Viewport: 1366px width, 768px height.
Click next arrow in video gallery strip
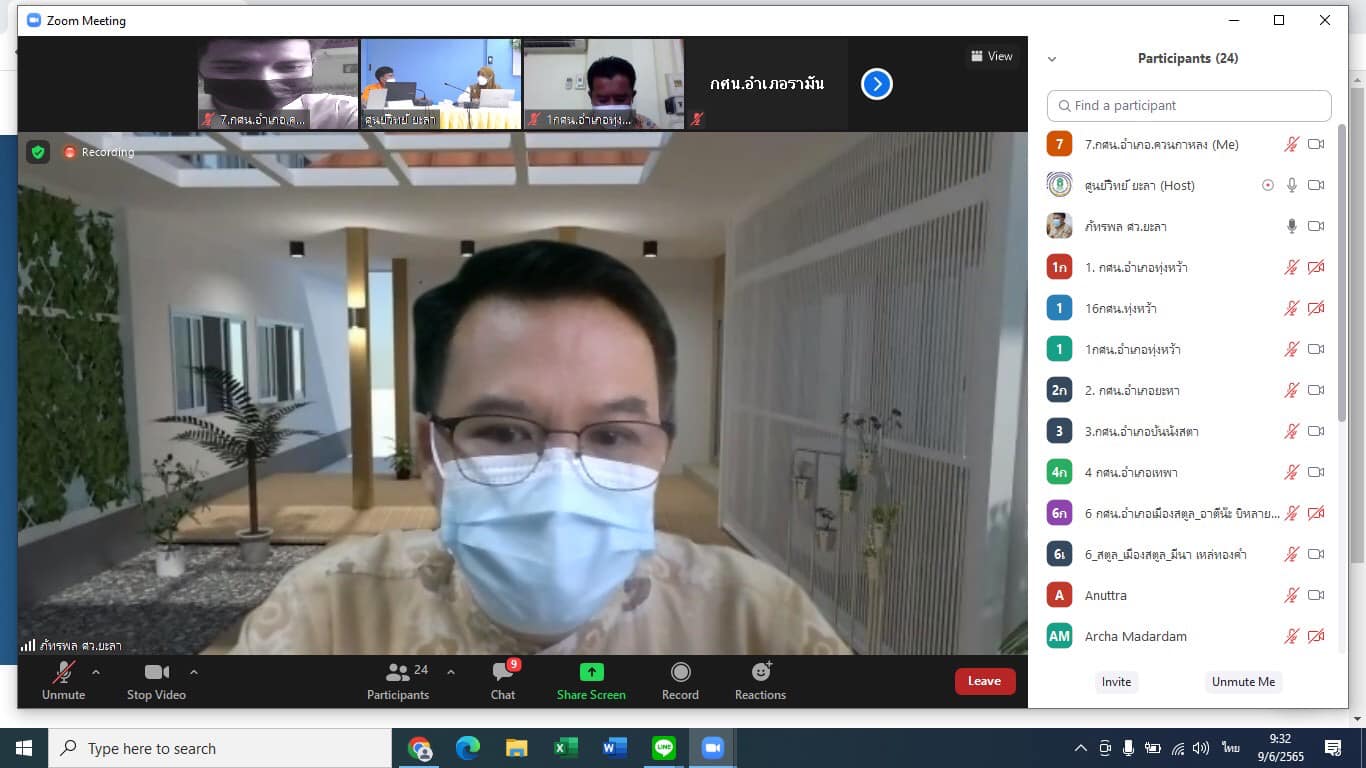pyautogui.click(x=876, y=84)
